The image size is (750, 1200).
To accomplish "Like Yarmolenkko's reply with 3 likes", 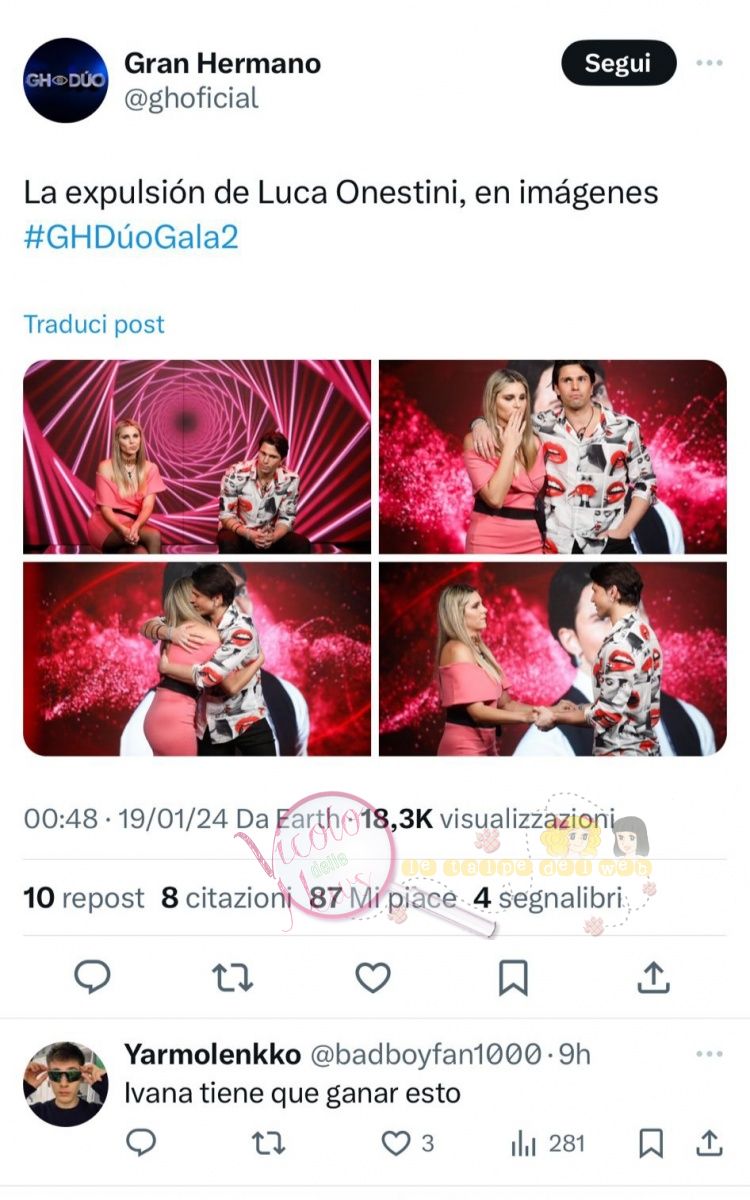I will tap(409, 1143).
